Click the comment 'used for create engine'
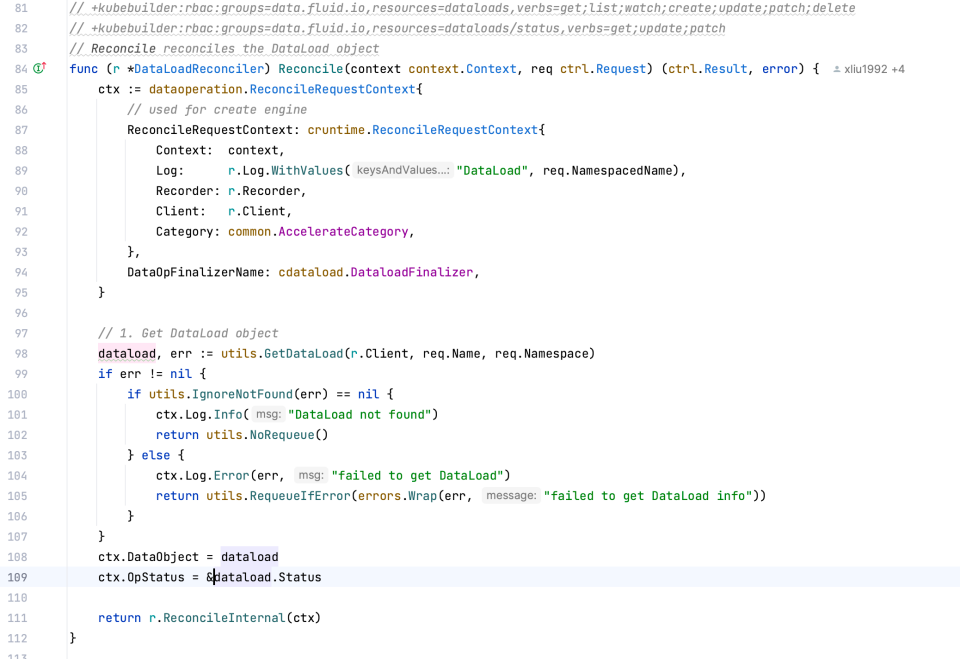Viewport: 960px width, 659px height. pos(217,110)
